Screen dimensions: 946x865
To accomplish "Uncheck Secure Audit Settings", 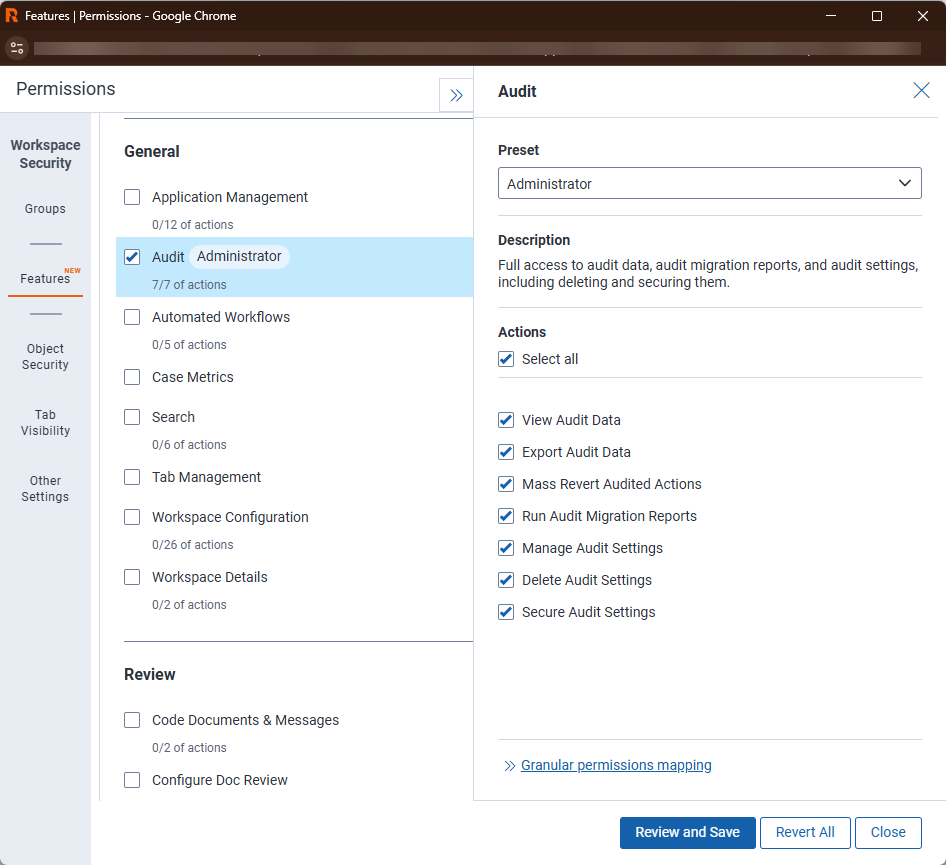I will (x=506, y=612).
